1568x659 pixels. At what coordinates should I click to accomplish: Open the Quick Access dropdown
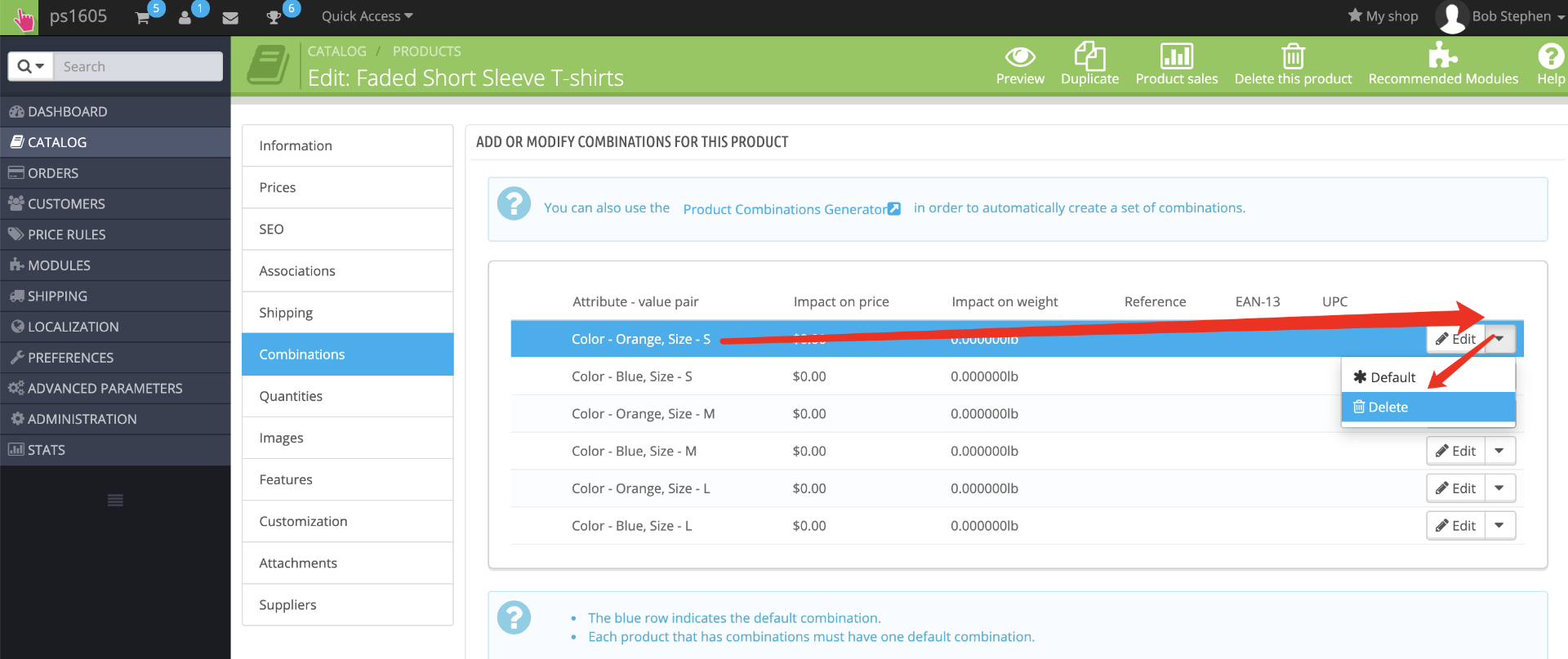pyautogui.click(x=367, y=16)
